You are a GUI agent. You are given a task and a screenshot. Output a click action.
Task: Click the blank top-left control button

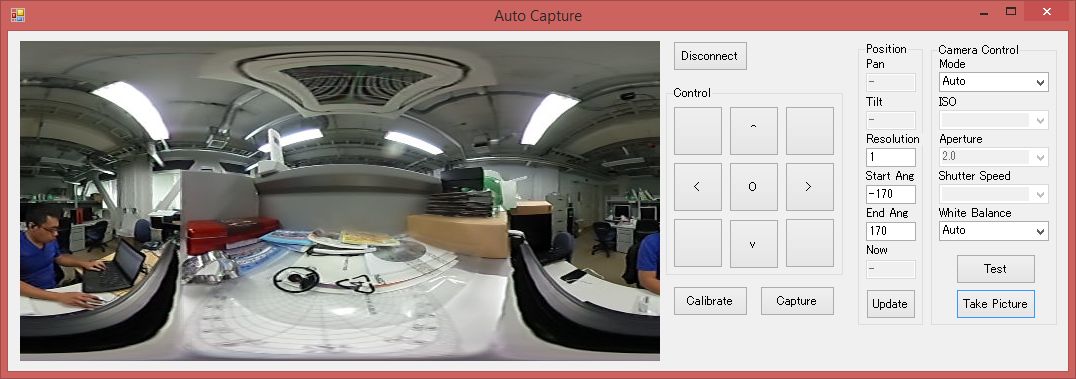click(x=697, y=130)
